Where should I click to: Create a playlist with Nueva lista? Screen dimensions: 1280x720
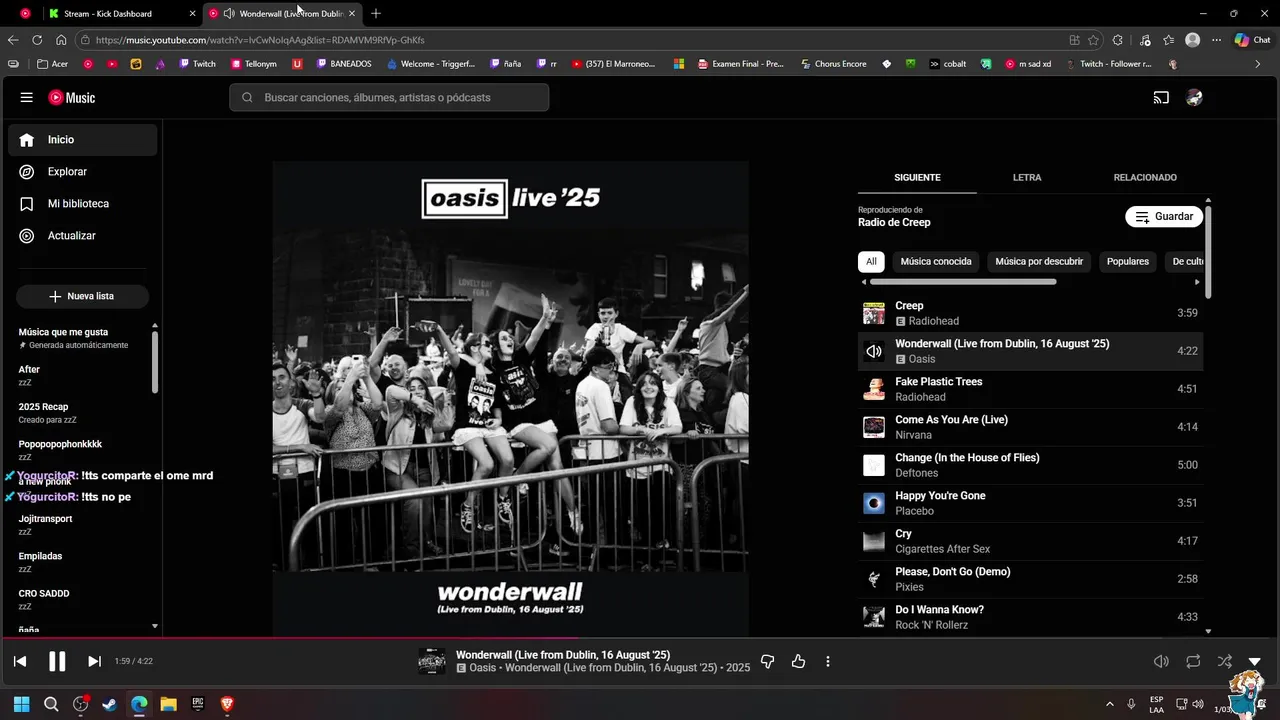(x=82, y=297)
